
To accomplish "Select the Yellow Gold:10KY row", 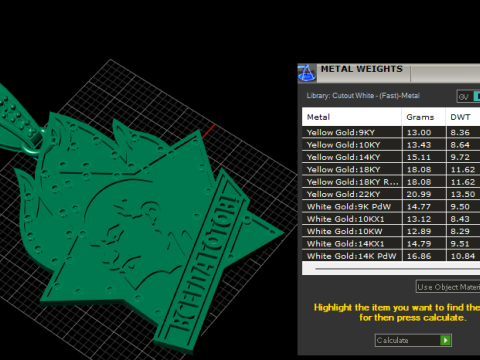I will [391, 145].
